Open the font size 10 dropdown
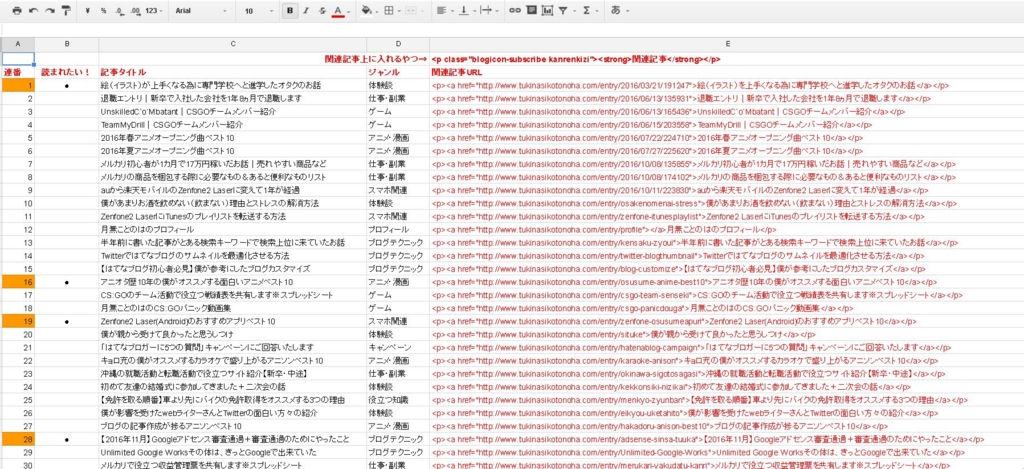This screenshot has height=469, width=1024. click(259, 10)
